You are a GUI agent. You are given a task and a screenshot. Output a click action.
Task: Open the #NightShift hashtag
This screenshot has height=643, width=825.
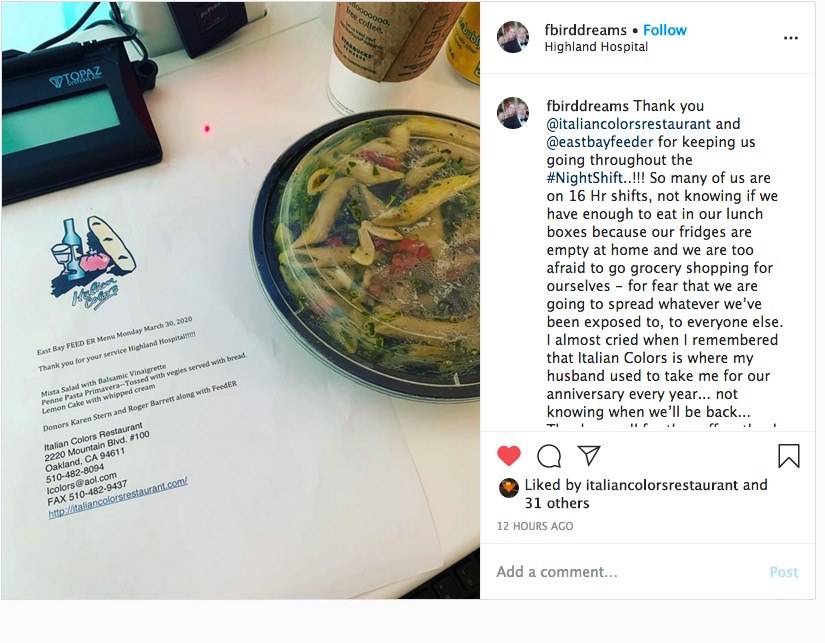coord(585,178)
